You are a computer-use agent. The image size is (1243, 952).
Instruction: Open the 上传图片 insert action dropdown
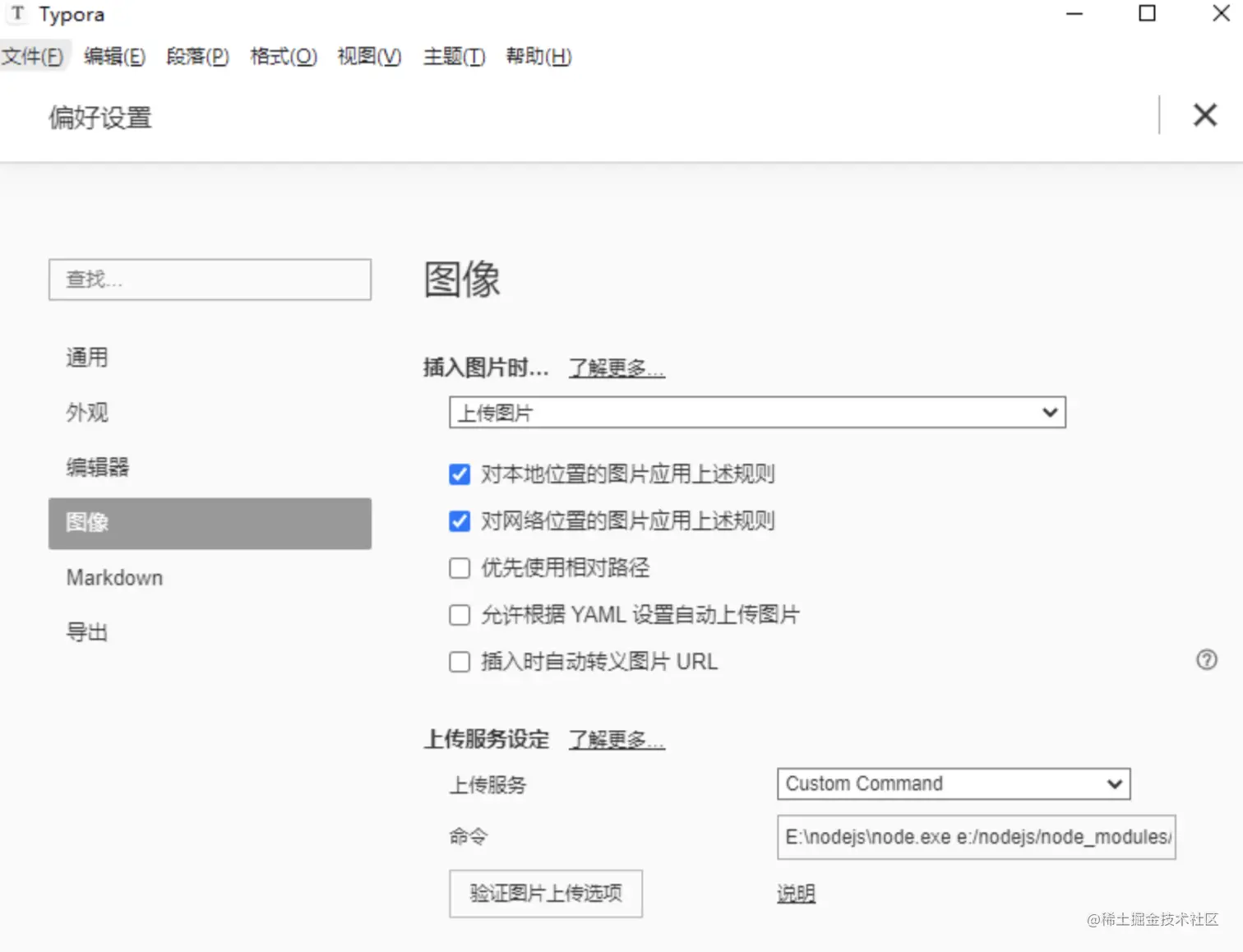point(757,413)
